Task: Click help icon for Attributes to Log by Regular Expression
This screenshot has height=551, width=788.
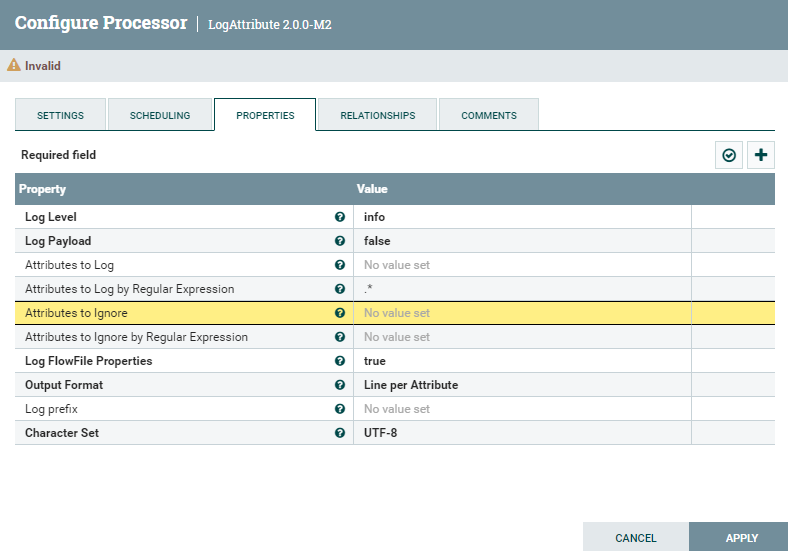Action: pyautogui.click(x=340, y=289)
